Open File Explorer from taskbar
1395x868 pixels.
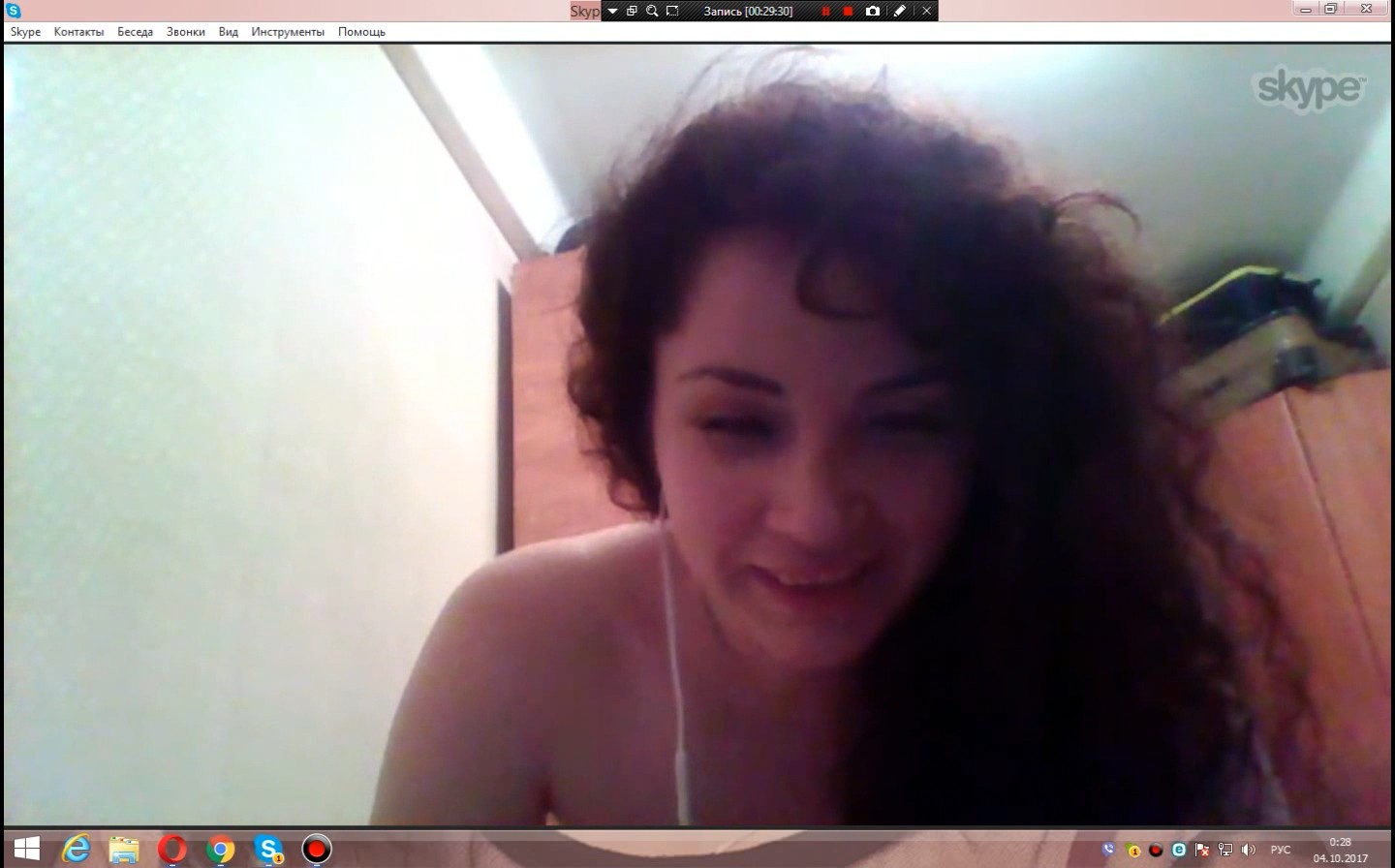[124, 850]
